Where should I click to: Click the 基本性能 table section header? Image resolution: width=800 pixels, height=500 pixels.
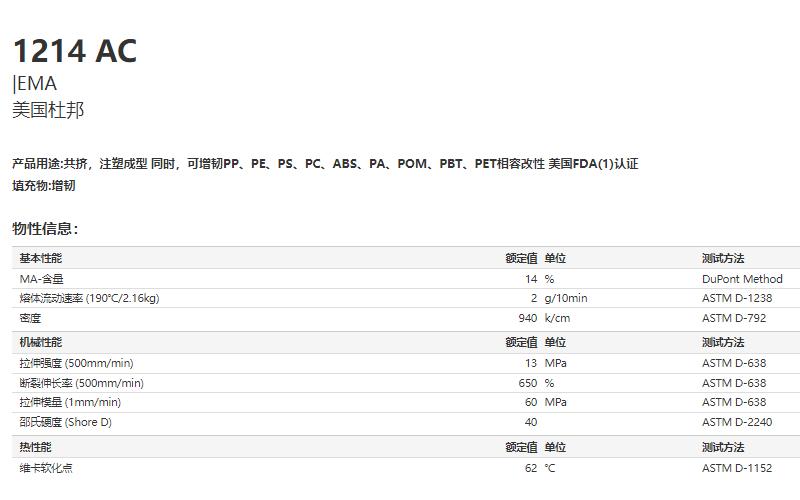[41, 258]
